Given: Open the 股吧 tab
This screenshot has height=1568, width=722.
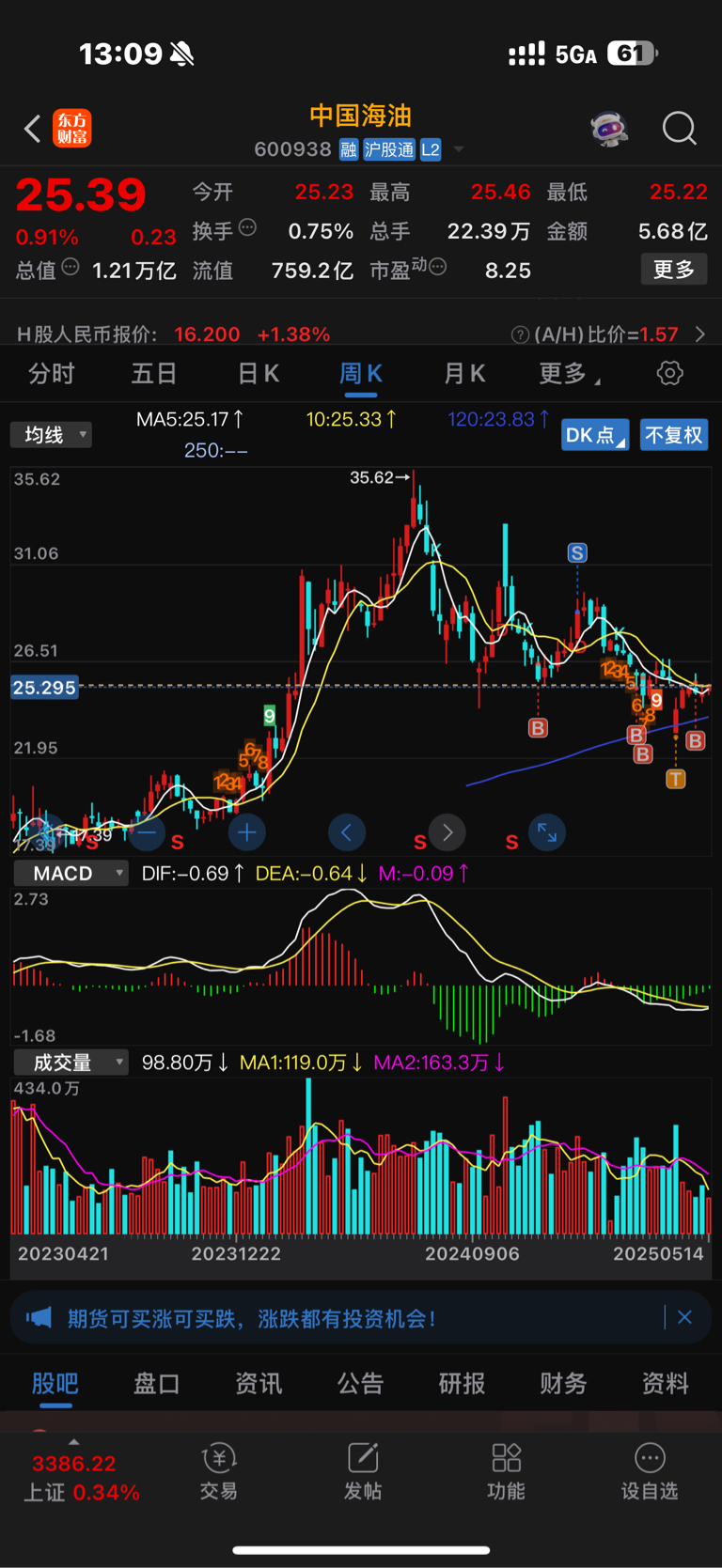Looking at the screenshot, I should pos(55,1383).
